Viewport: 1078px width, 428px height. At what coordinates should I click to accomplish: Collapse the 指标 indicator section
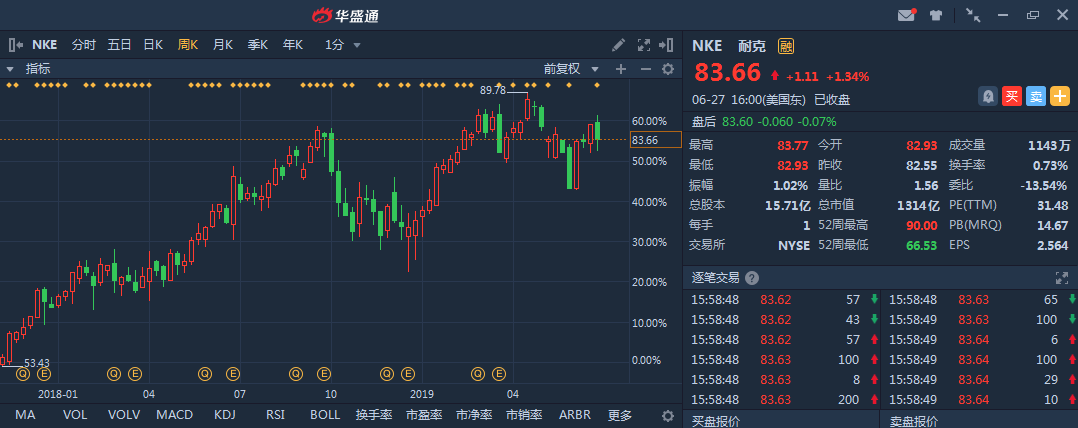coord(11,69)
